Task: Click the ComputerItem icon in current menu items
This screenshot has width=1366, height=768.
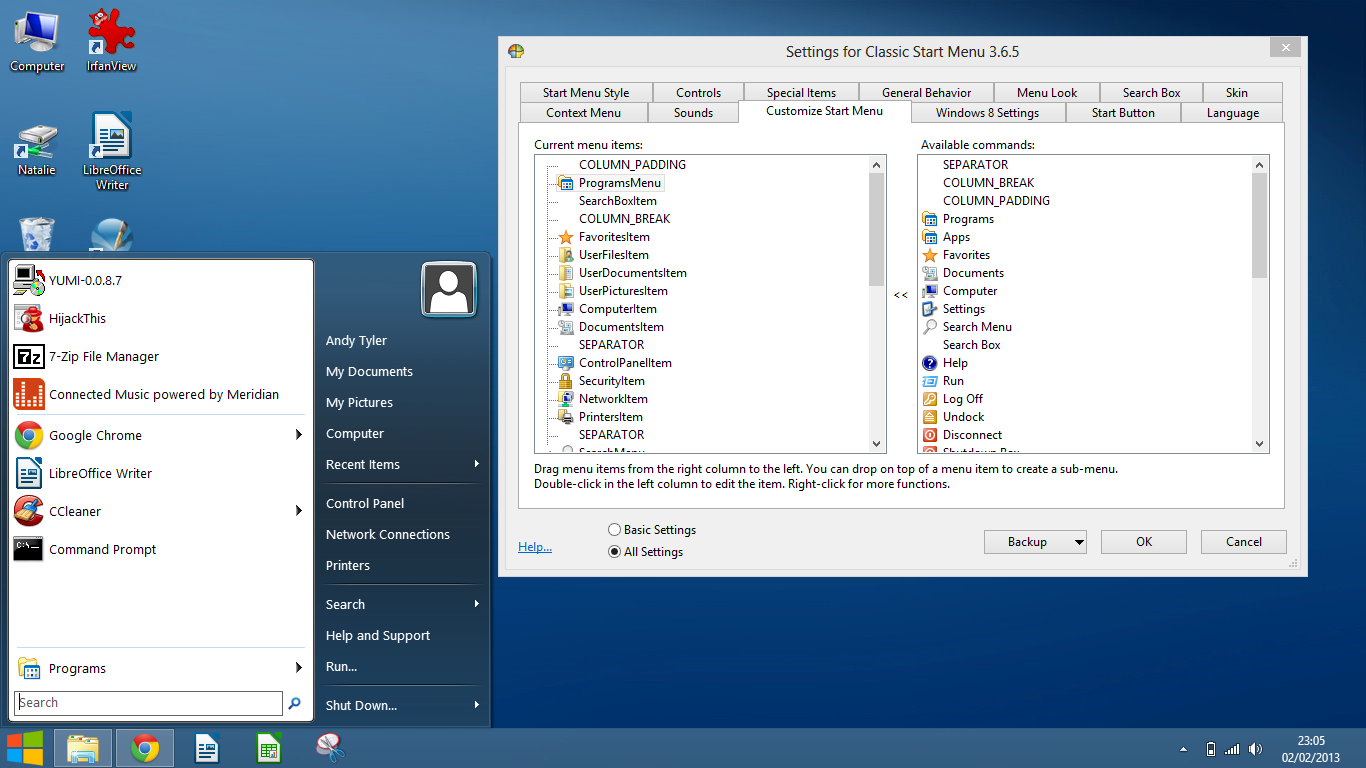Action: (566, 309)
